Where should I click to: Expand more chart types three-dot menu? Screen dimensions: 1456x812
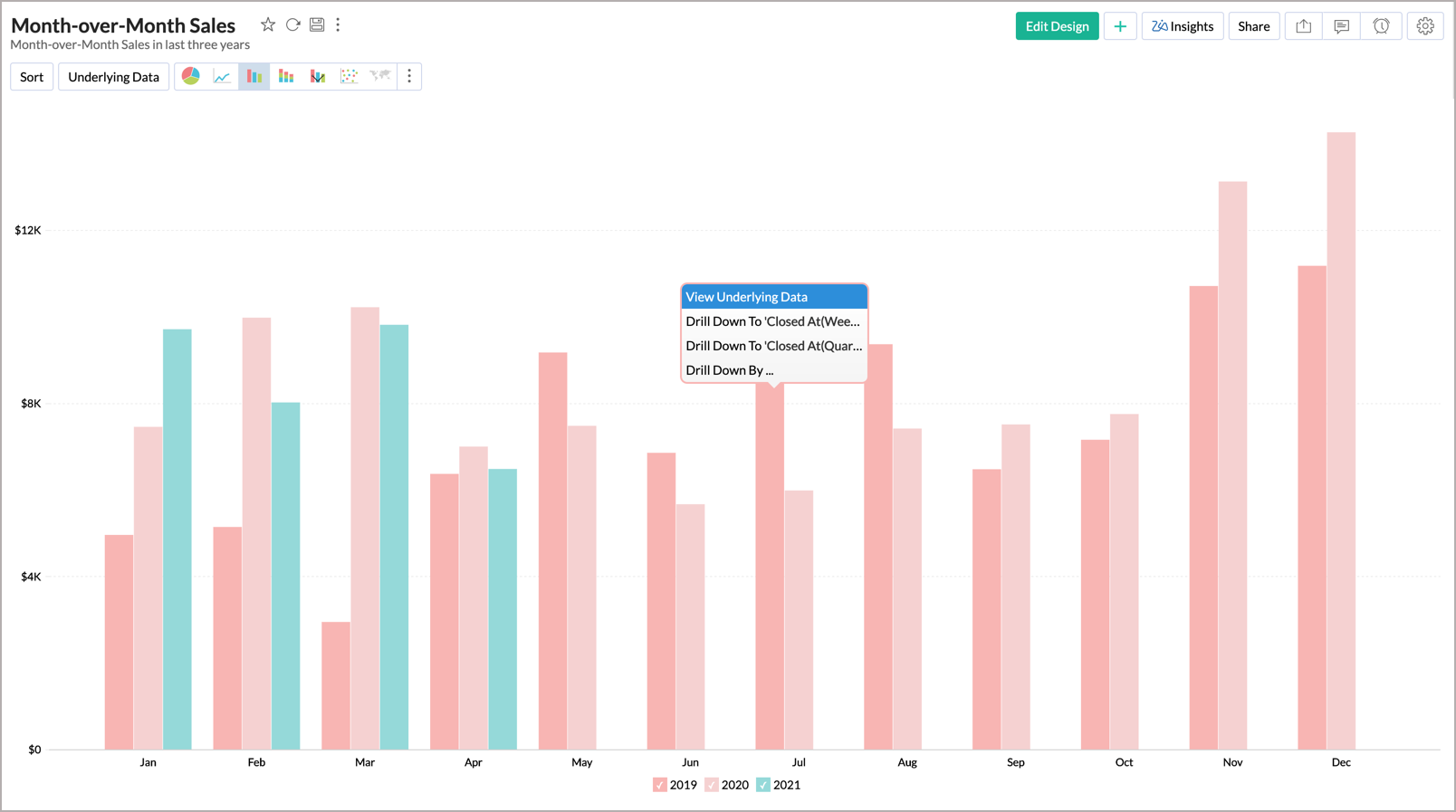click(x=409, y=77)
